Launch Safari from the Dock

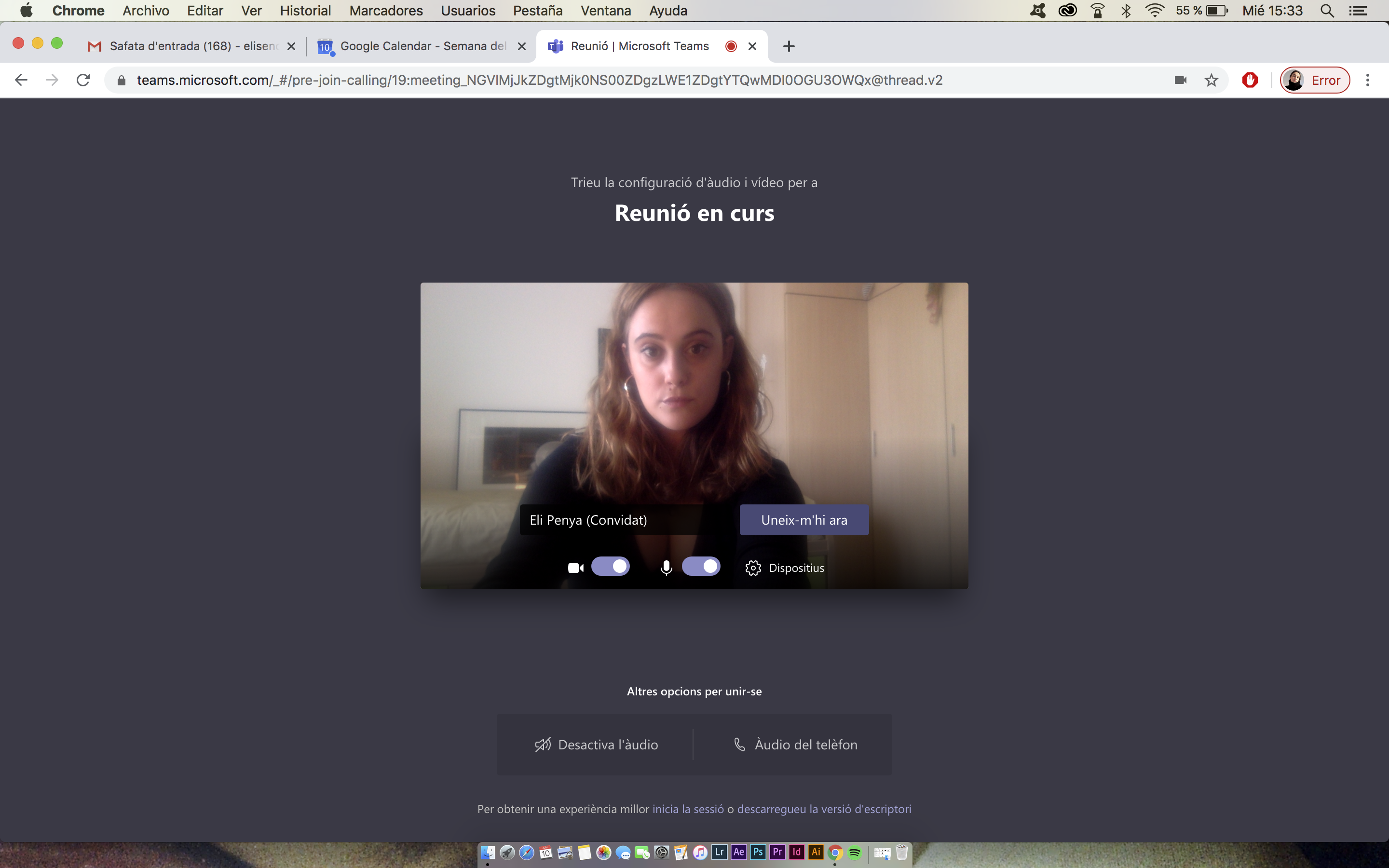(x=526, y=853)
